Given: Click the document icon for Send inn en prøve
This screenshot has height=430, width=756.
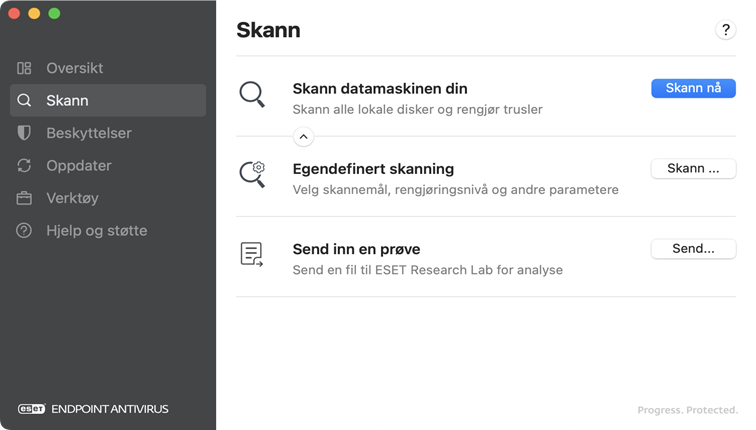Looking at the screenshot, I should [x=252, y=255].
